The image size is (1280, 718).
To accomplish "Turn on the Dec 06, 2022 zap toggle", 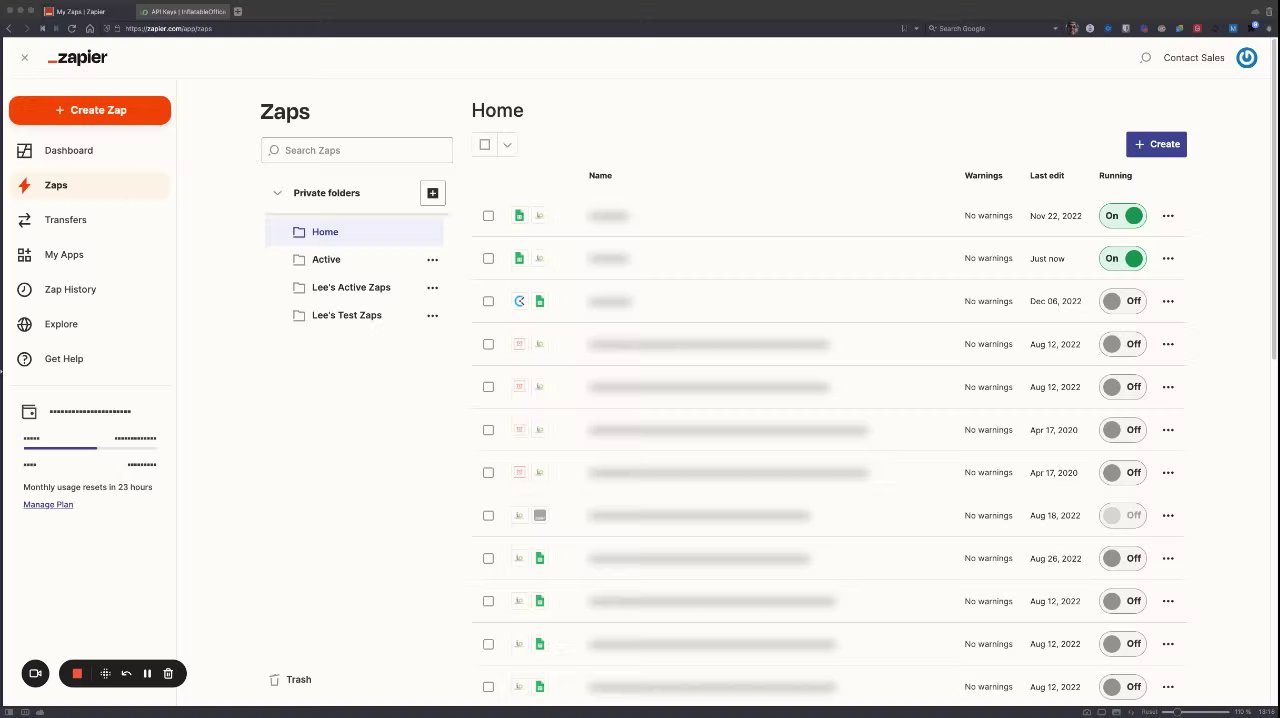I will click(x=1122, y=301).
